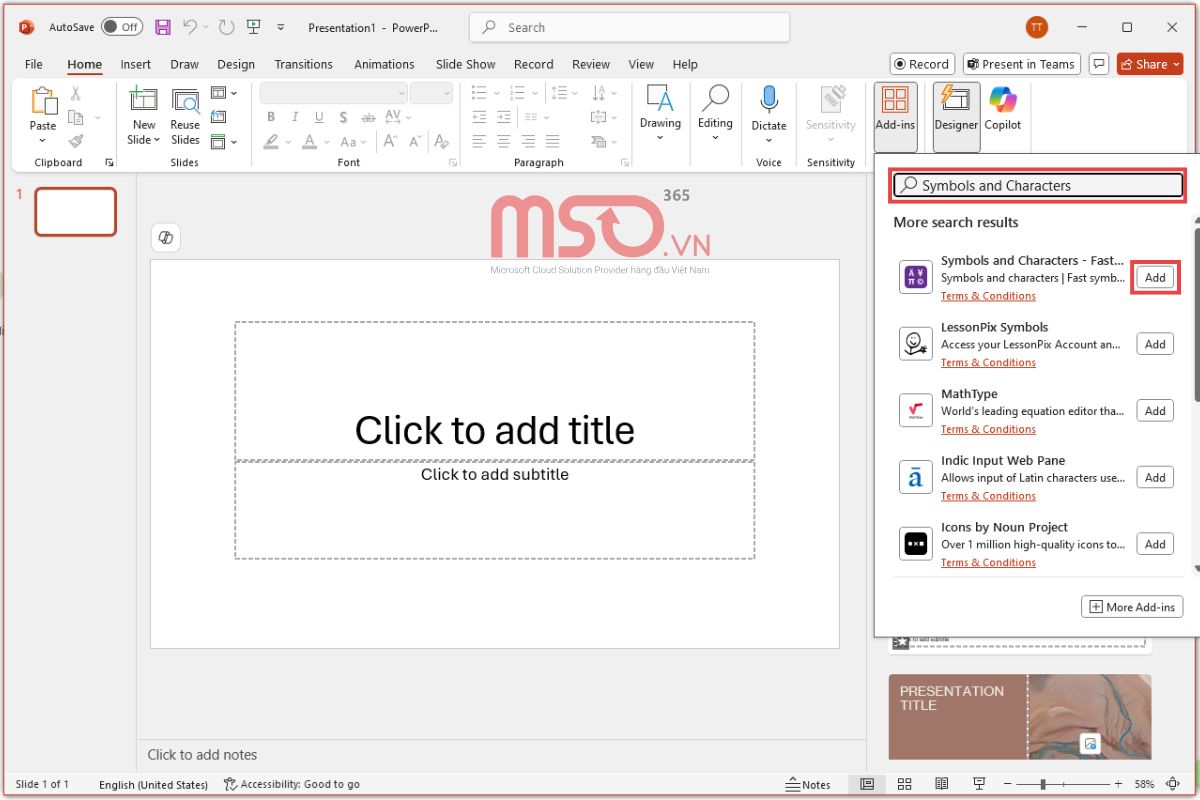This screenshot has height=800, width=1200.
Task: Open the Editing search dropdown
Action: [x=715, y=112]
